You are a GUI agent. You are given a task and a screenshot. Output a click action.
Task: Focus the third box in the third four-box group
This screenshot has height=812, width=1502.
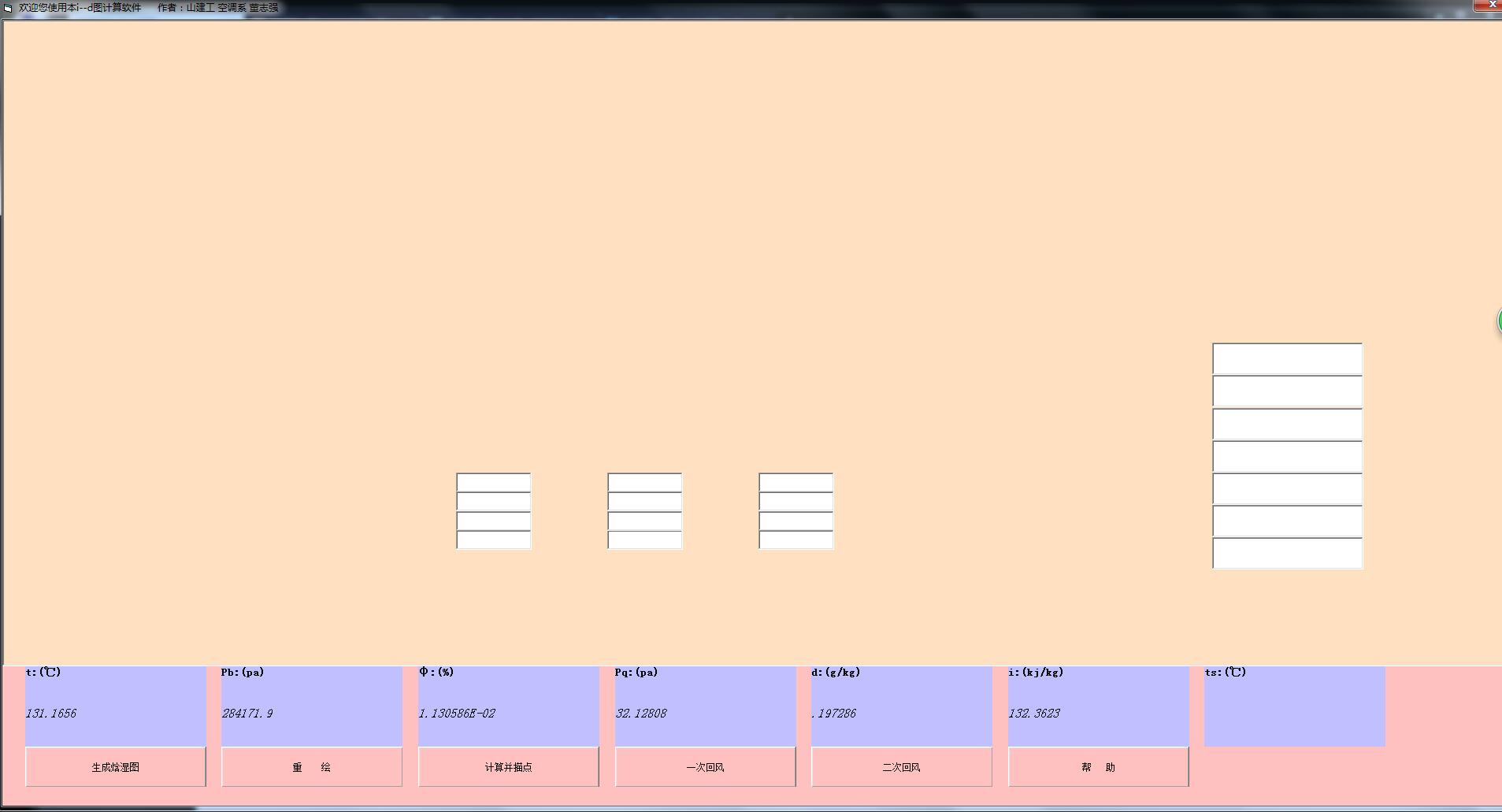coord(796,521)
